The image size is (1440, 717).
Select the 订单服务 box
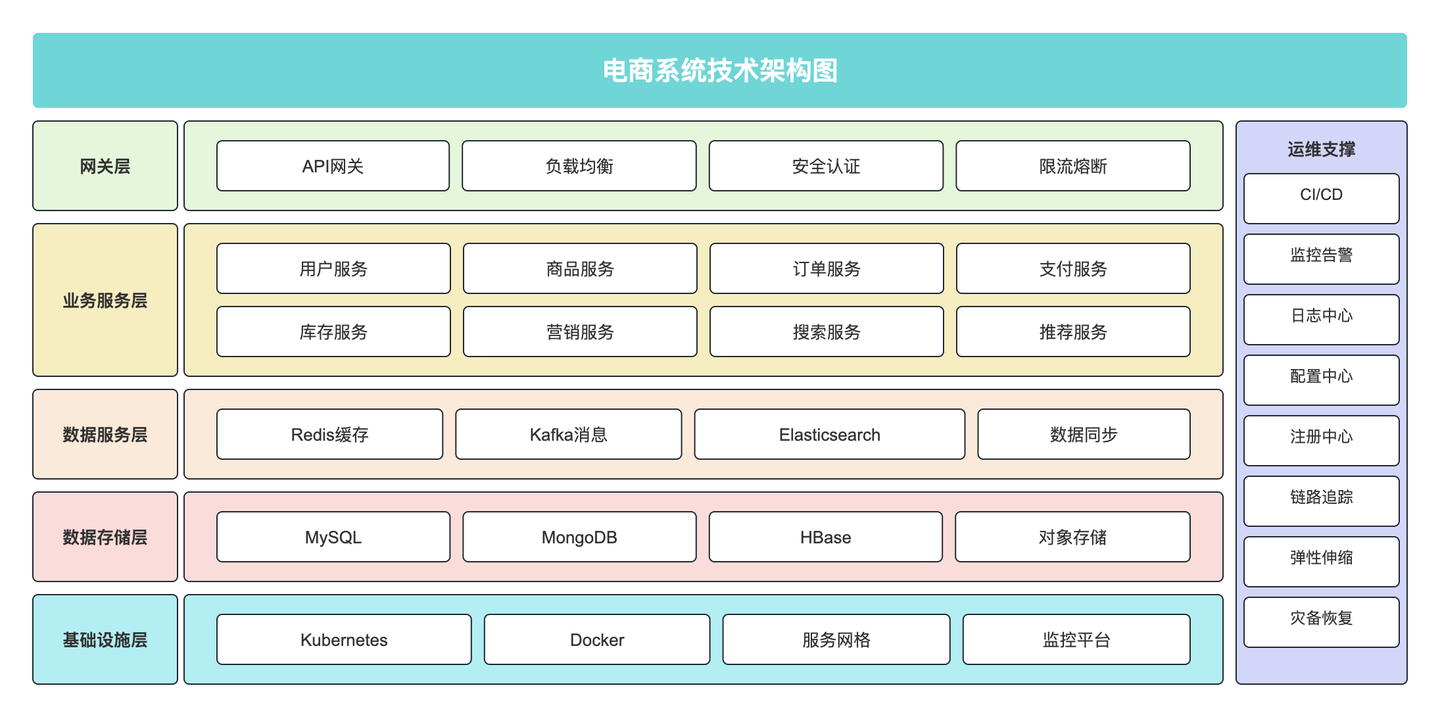[827, 269]
